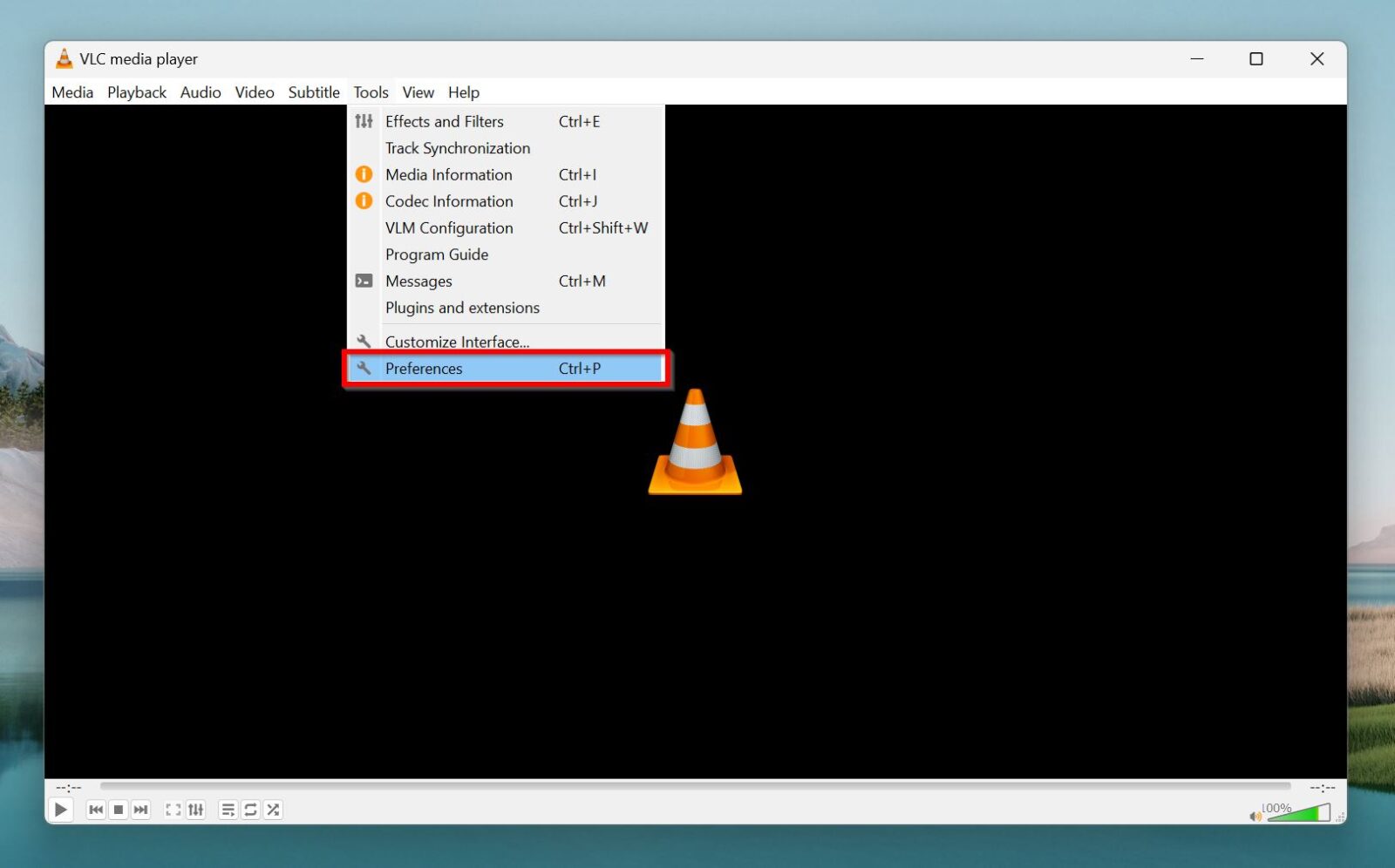Select Preferences from the Tools menu
1395x868 pixels.
(425, 368)
